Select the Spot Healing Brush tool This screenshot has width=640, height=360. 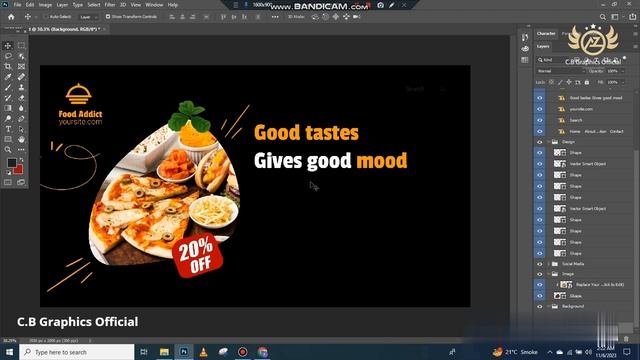[21, 77]
